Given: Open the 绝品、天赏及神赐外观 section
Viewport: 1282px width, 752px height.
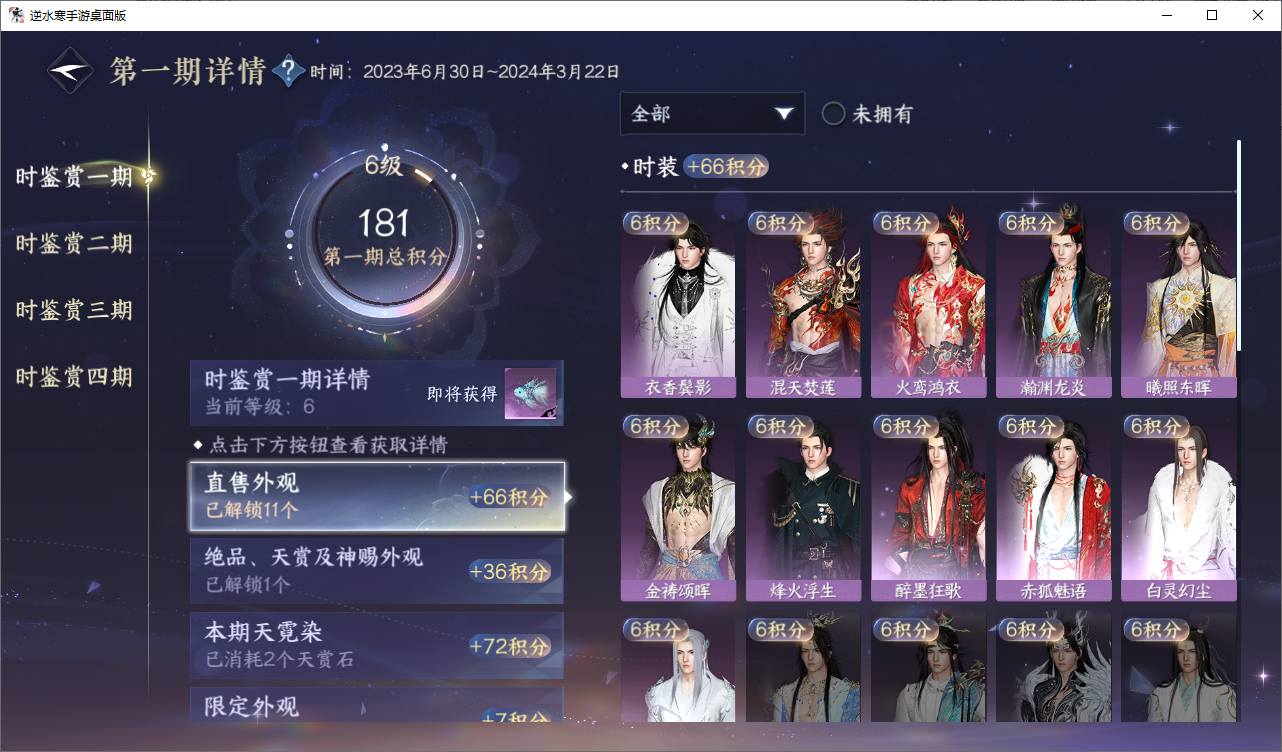Looking at the screenshot, I should pyautogui.click(x=377, y=571).
